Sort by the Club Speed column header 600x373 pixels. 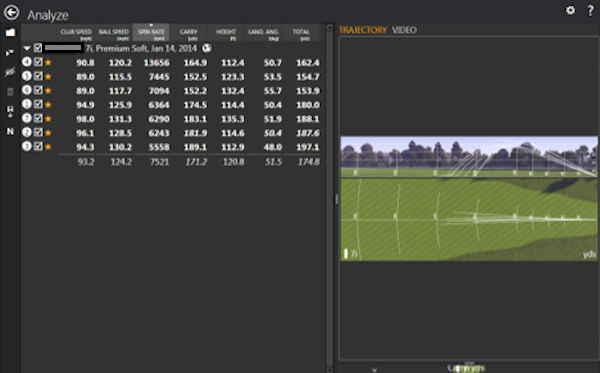pyautogui.click(x=76, y=34)
